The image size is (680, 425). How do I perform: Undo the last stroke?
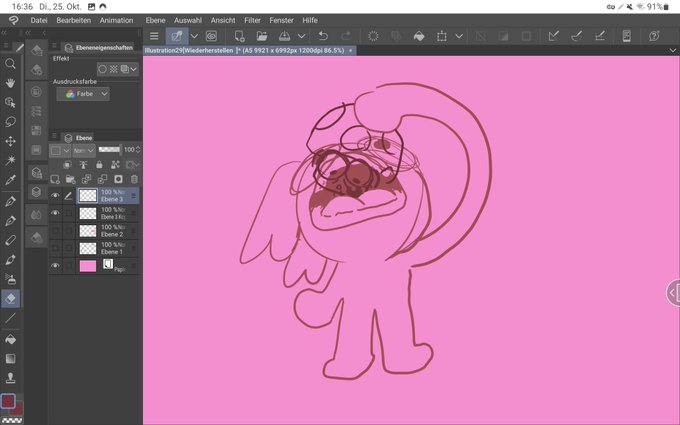coord(323,36)
